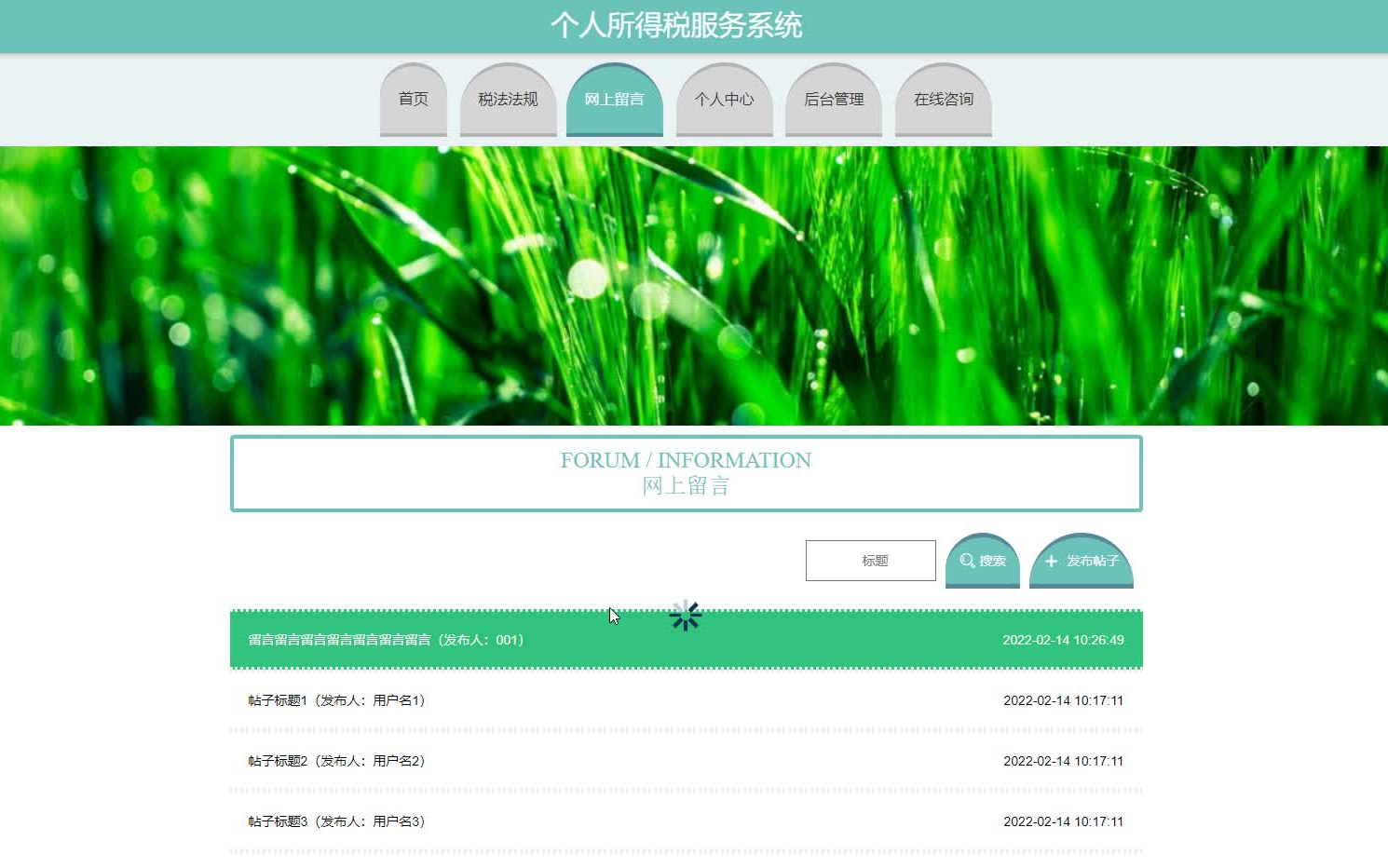The height and width of the screenshot is (868, 1388).
Task: Click the timestamp 2022-02-14 10:26:49 of the top post
Action: click(1064, 640)
